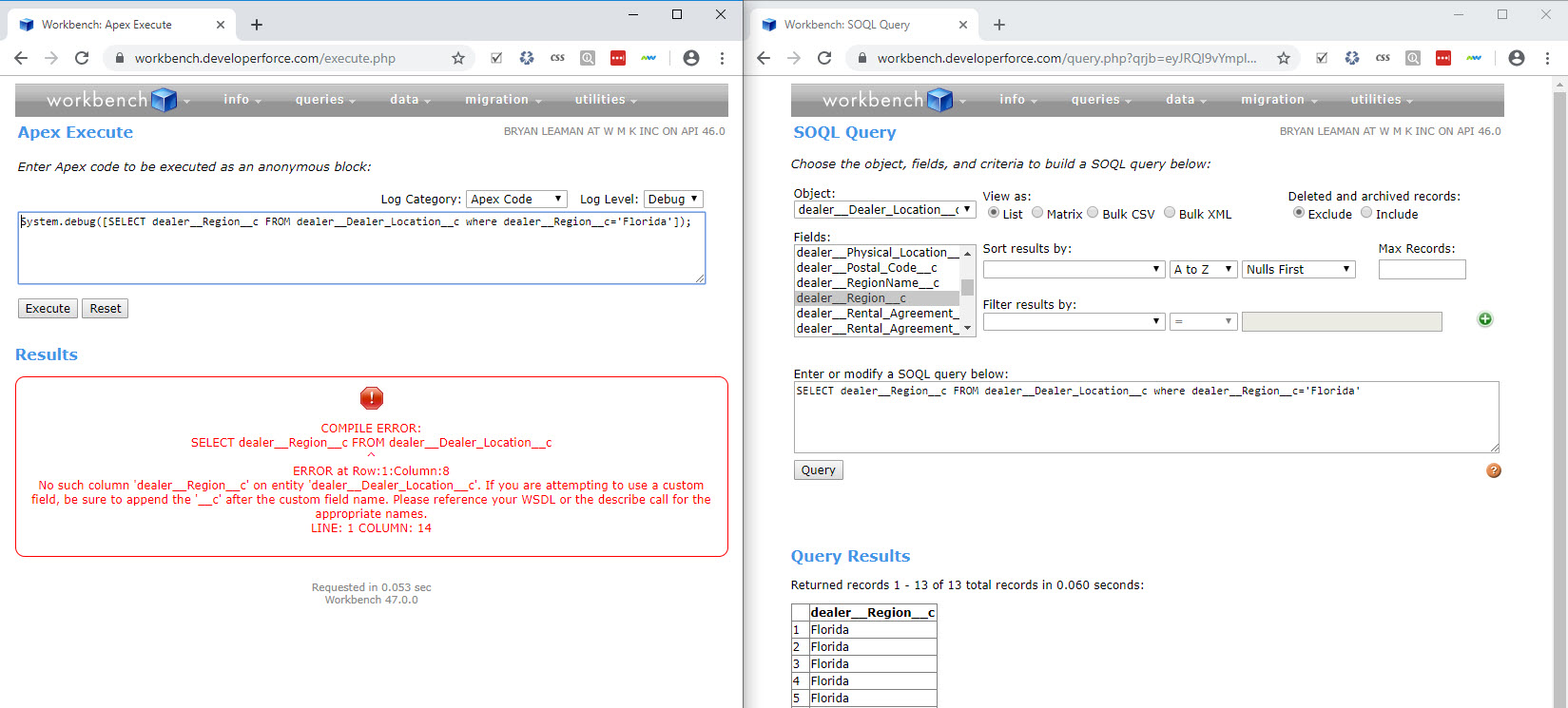Select the Bulk XML view option
This screenshot has width=1568, height=708.
[x=1170, y=213]
